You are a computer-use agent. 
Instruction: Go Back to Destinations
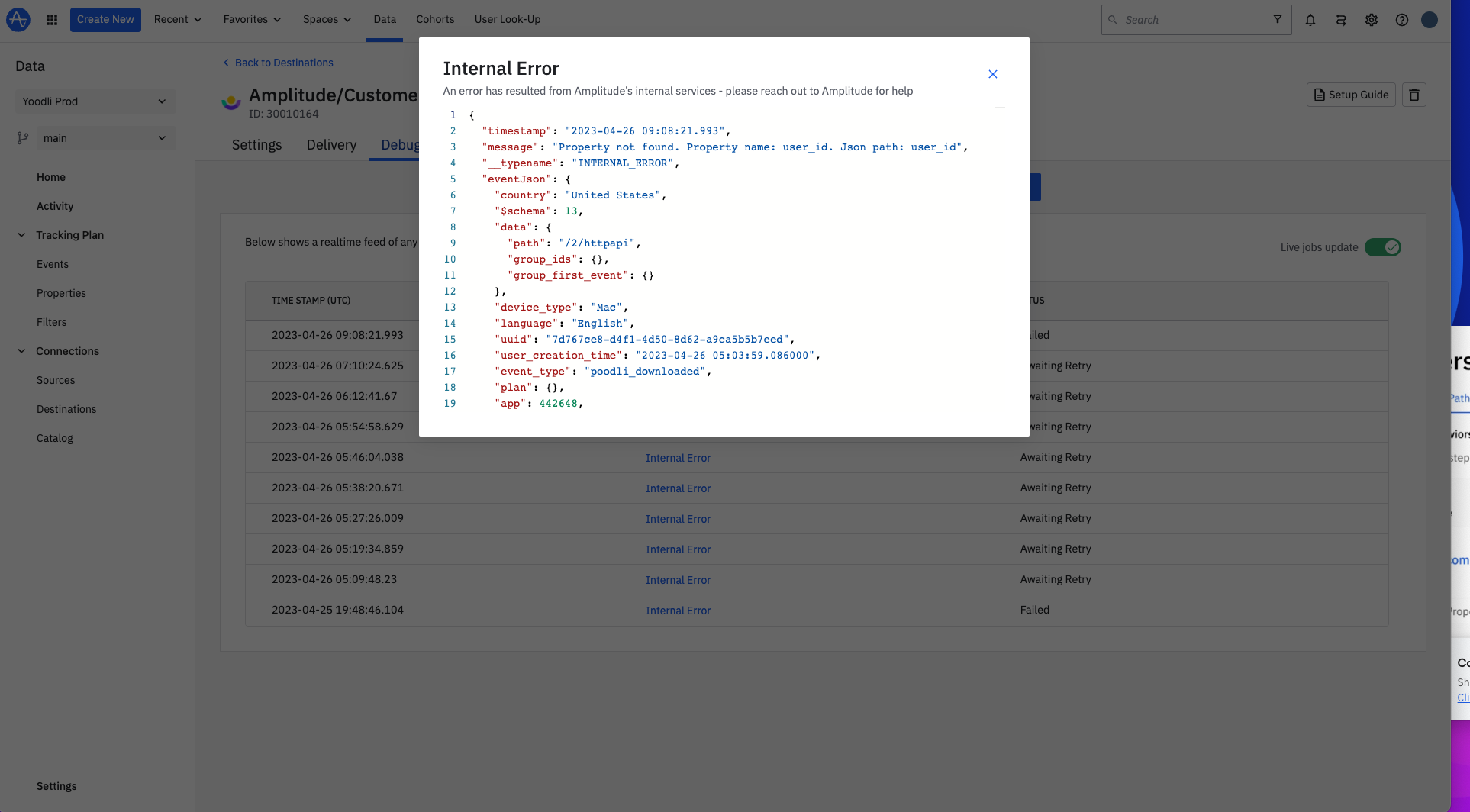pyautogui.click(x=278, y=63)
